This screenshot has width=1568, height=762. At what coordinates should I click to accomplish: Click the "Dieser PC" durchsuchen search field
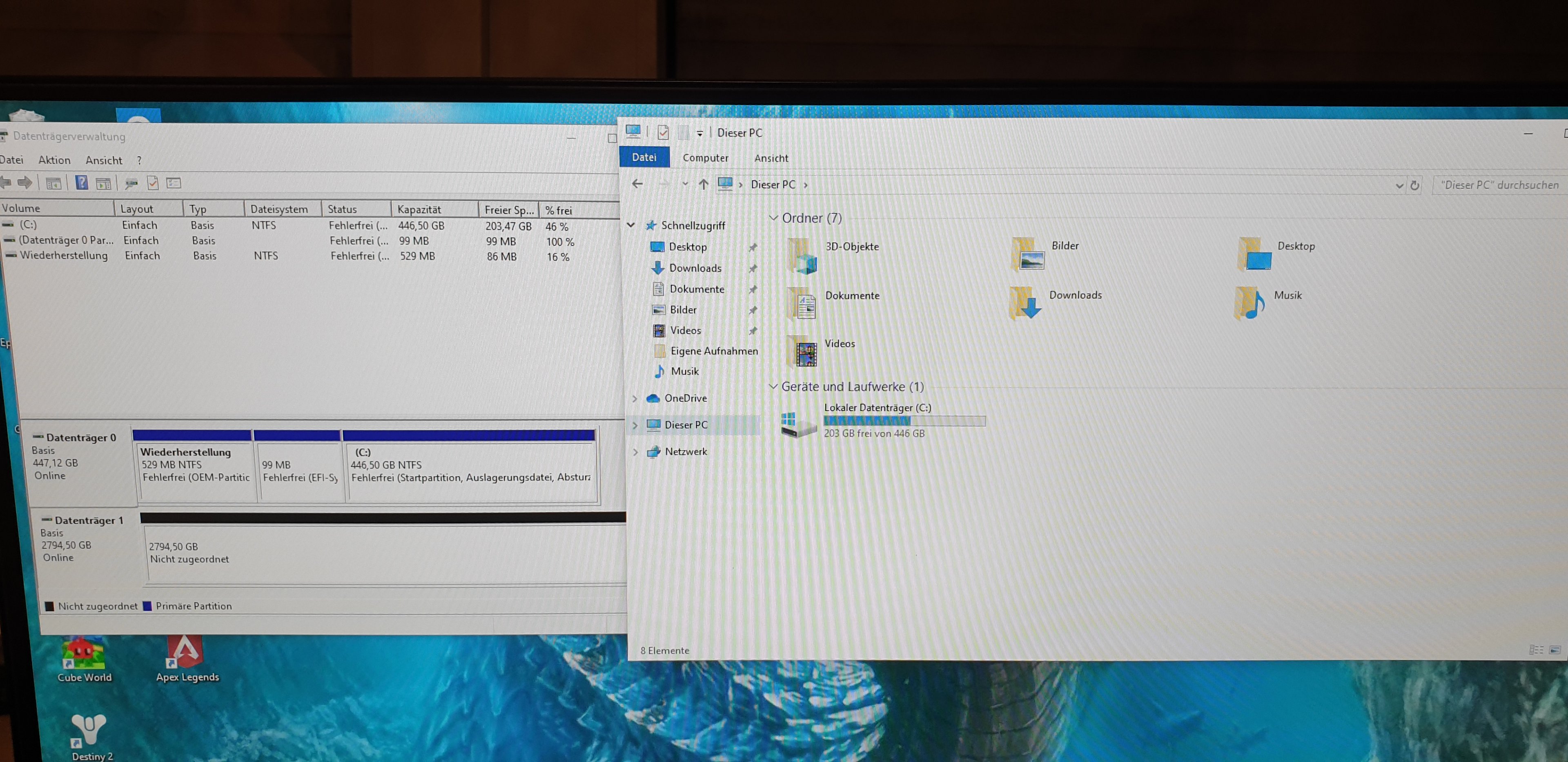click(1499, 185)
